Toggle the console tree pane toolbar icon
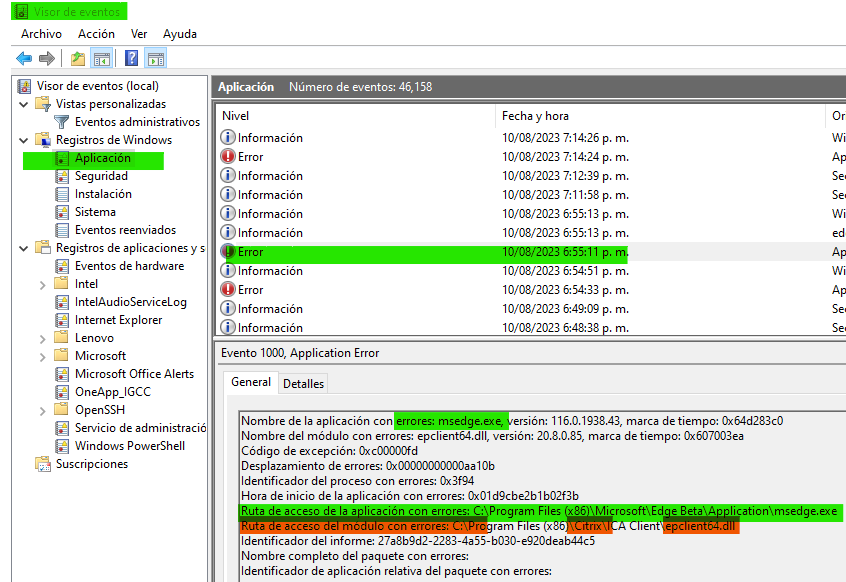The width and height of the screenshot is (846, 582). pyautogui.click(x=101, y=58)
